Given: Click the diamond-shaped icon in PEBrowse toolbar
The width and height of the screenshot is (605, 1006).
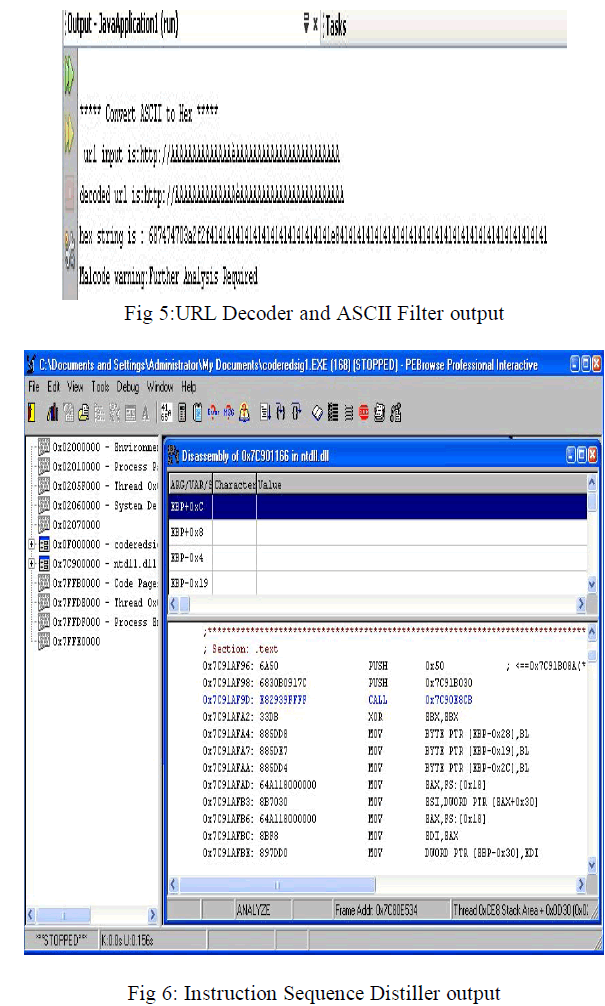Looking at the screenshot, I should click(x=317, y=409).
